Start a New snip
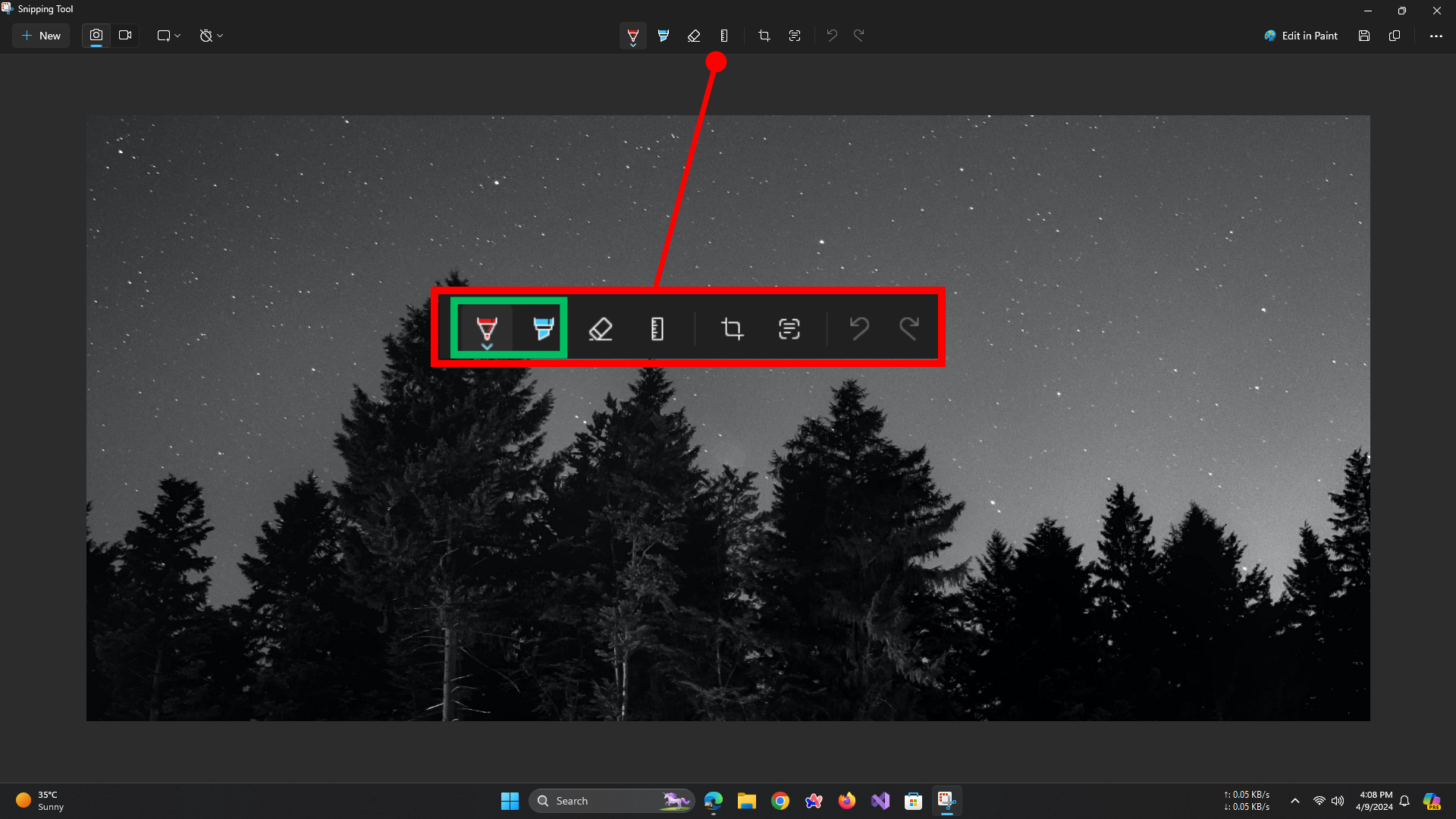Viewport: 1456px width, 819px height. point(41,36)
